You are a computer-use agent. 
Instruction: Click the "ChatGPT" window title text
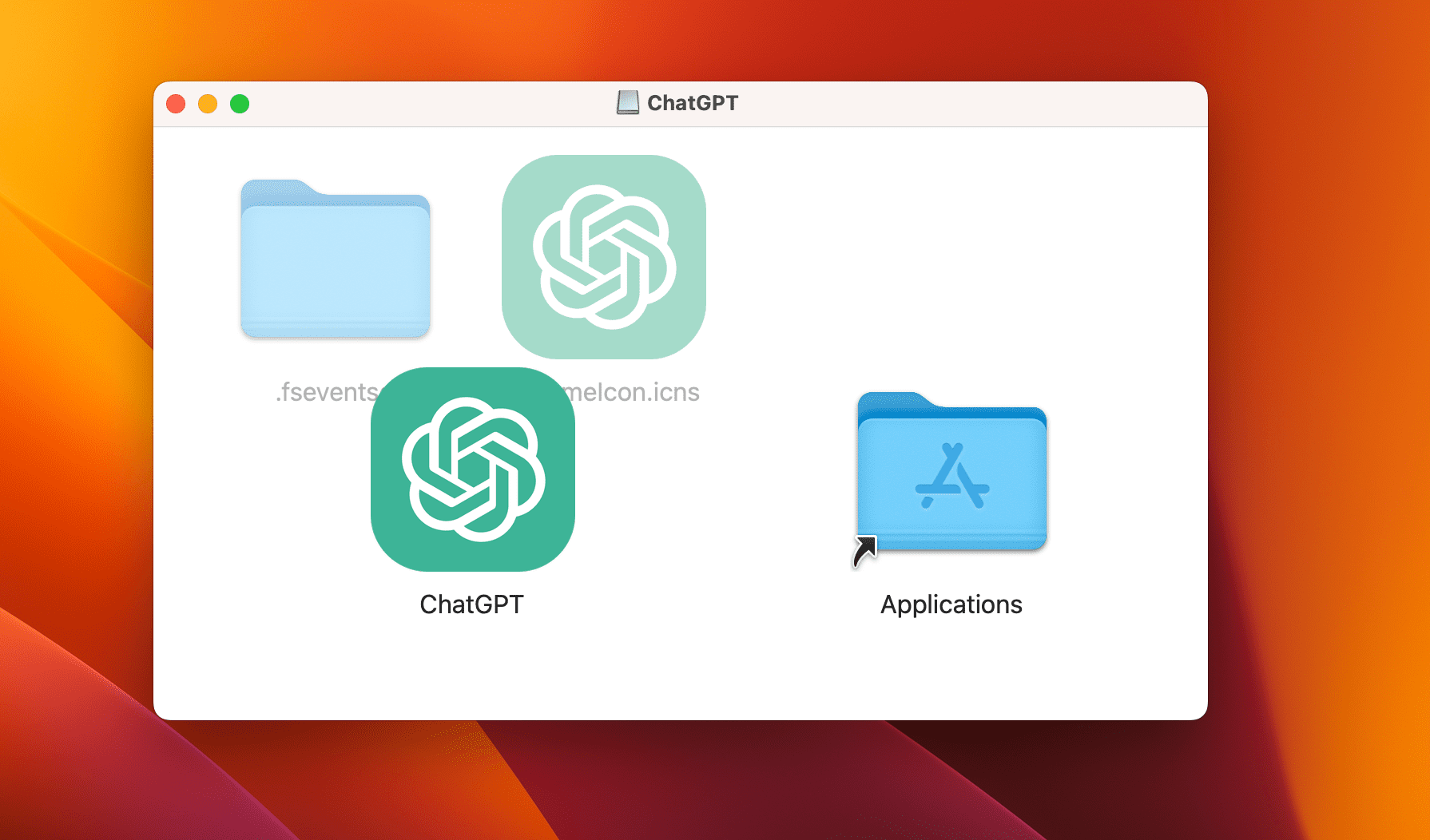[x=693, y=103]
